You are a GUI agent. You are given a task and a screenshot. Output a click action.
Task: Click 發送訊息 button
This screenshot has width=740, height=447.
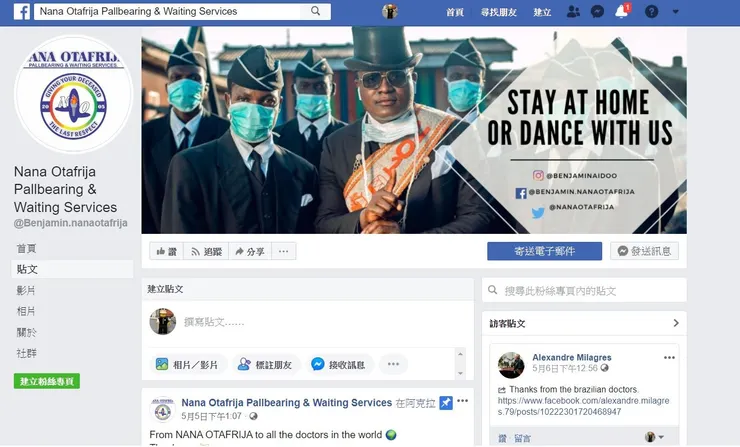click(x=645, y=251)
